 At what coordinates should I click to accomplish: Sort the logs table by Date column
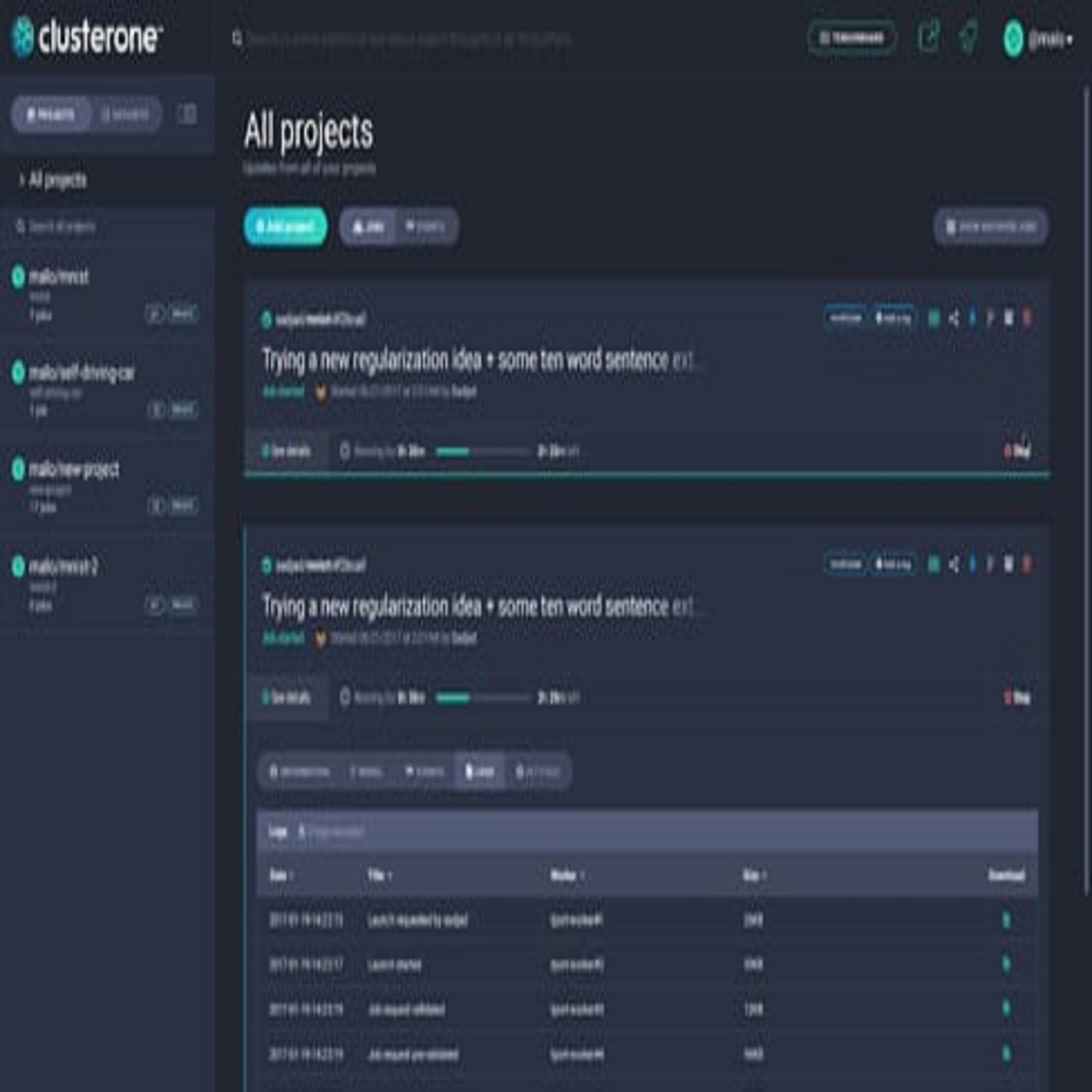pos(281,875)
